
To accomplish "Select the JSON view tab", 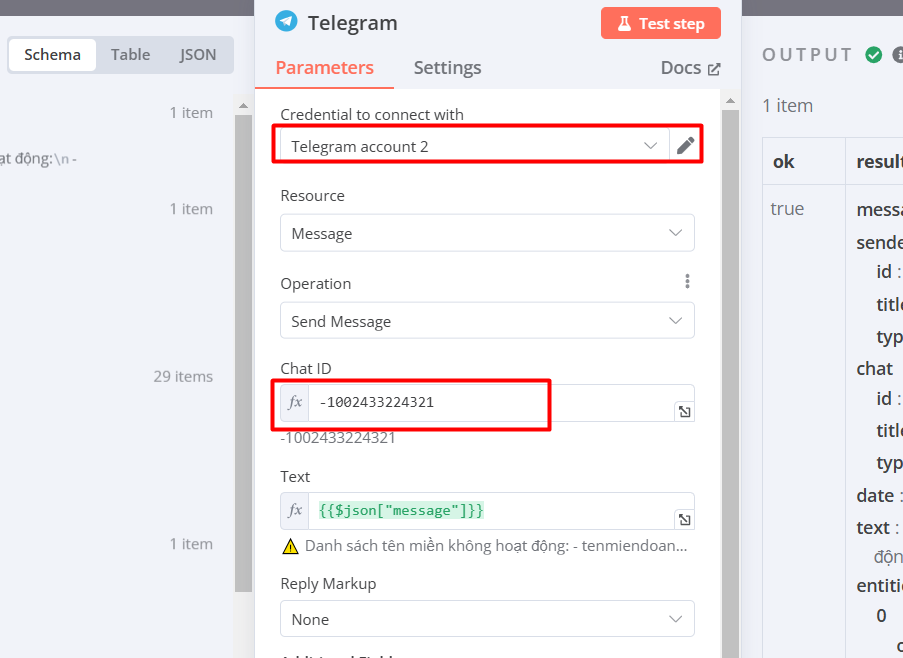I will [x=198, y=55].
